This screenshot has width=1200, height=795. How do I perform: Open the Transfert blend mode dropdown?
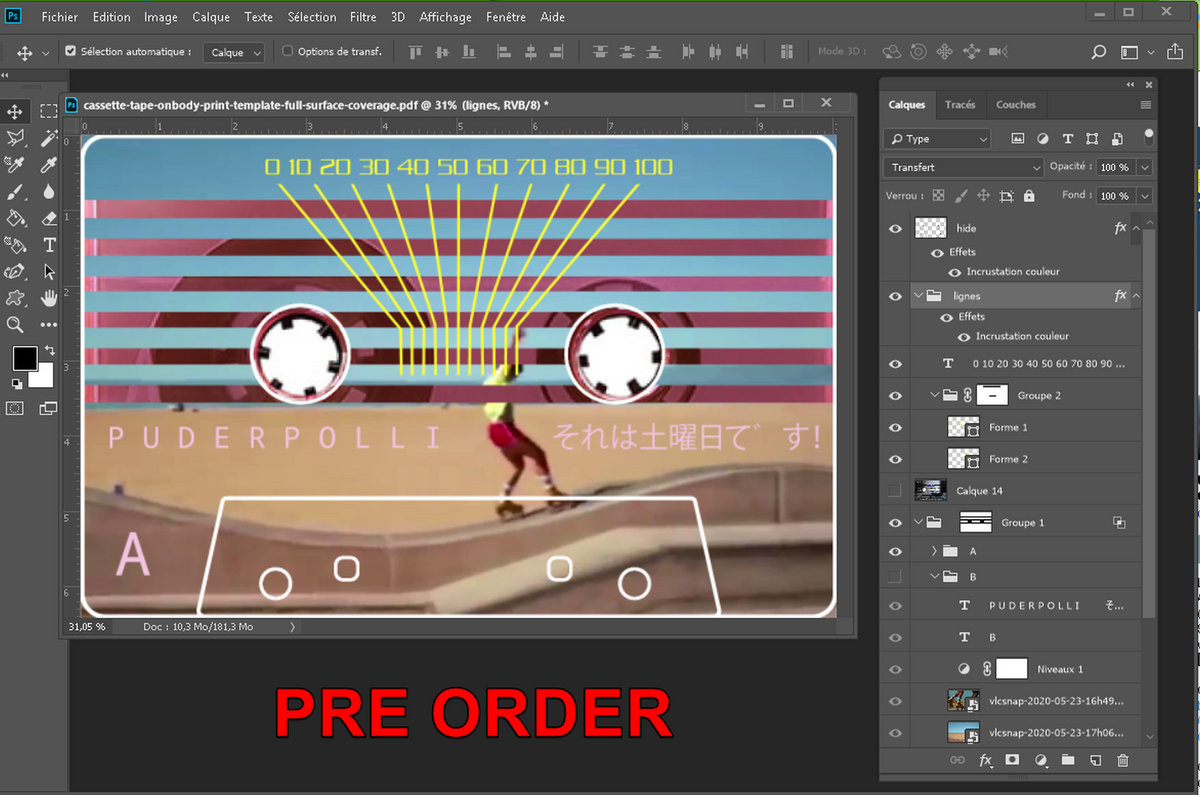(x=963, y=167)
